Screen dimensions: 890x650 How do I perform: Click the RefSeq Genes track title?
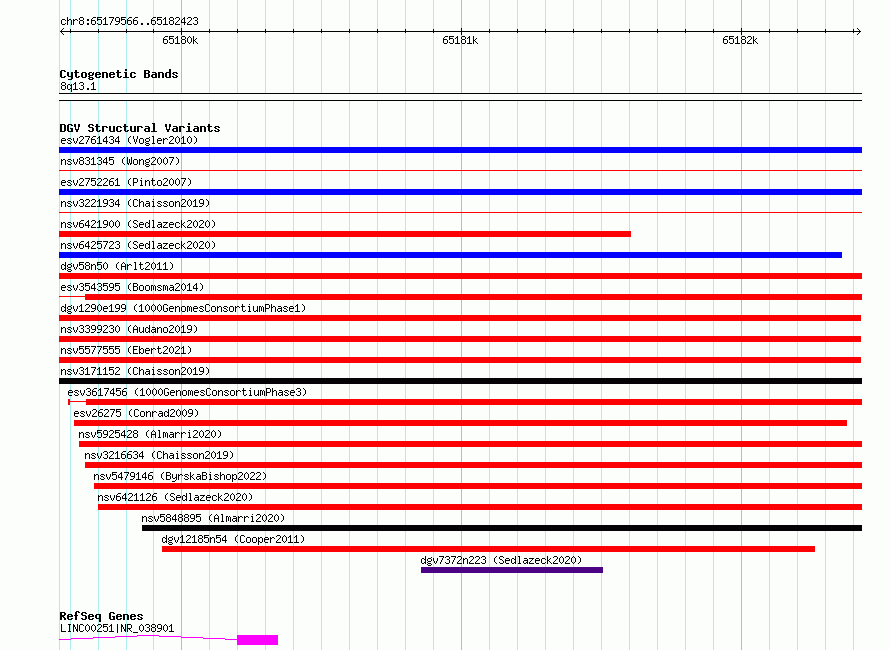[101, 616]
